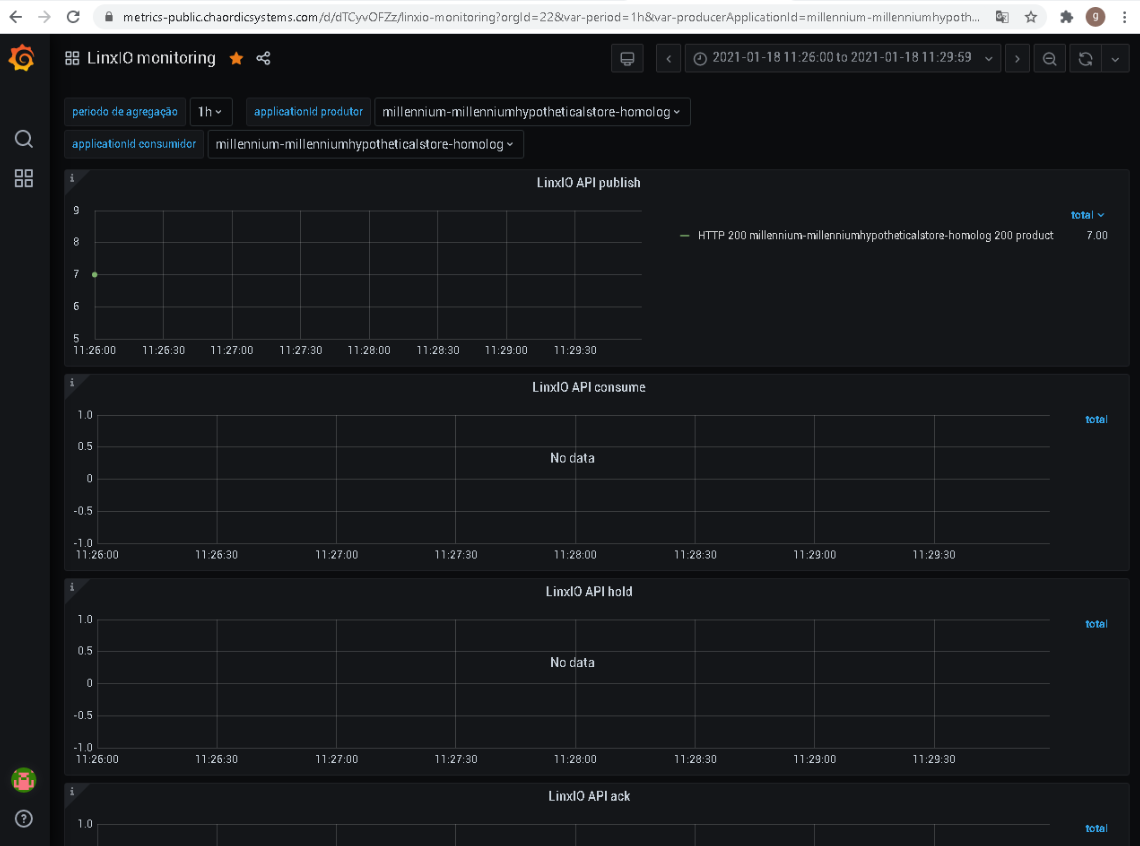The width and height of the screenshot is (1140, 846).
Task: Open the dashboards icon in sidebar
Action: 23,178
